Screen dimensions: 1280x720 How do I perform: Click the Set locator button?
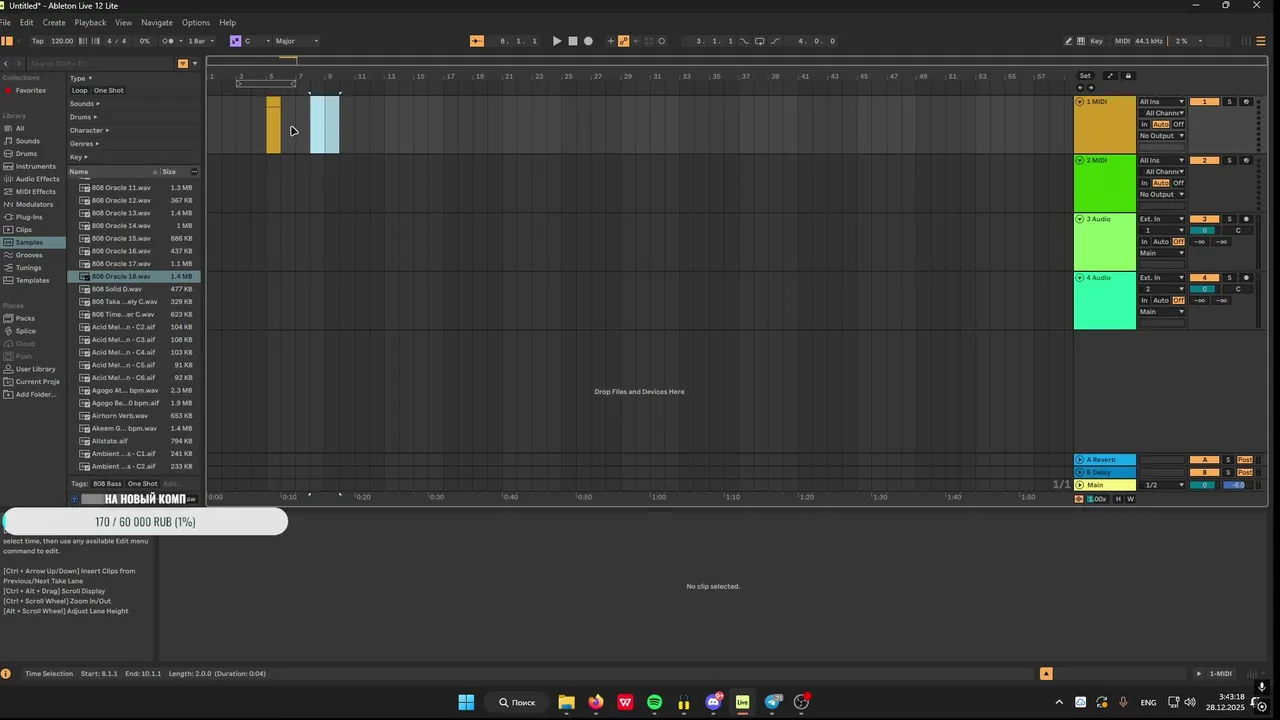[1085, 76]
